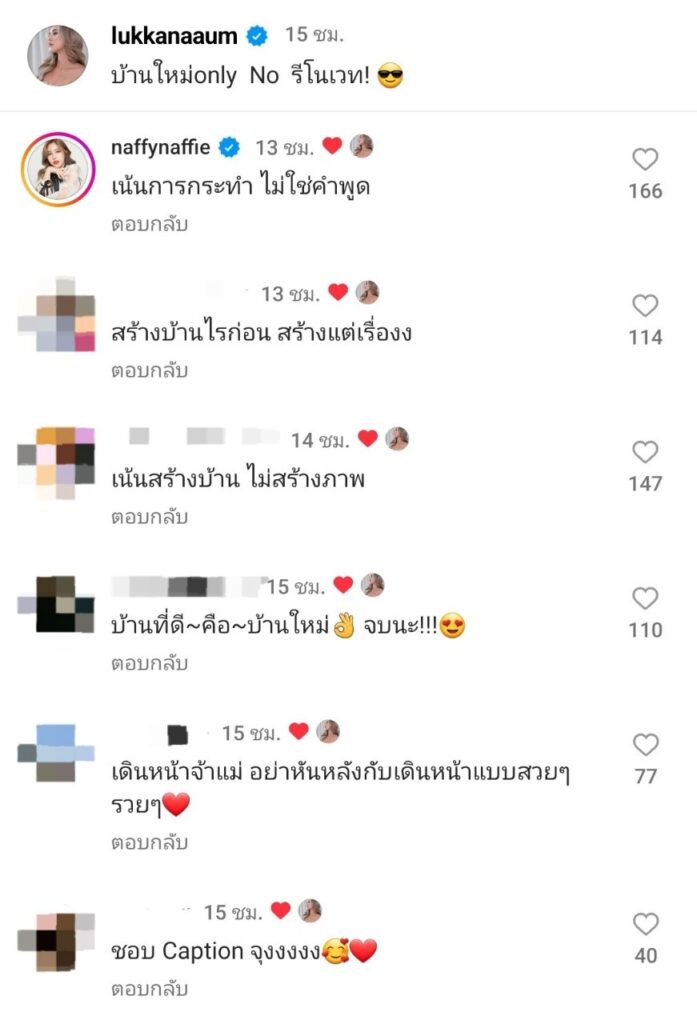Screen dimensions: 697x1024
Task: Reply to 'สร้างบ้านไรก่อน' comment
Action: pyautogui.click(x=150, y=370)
